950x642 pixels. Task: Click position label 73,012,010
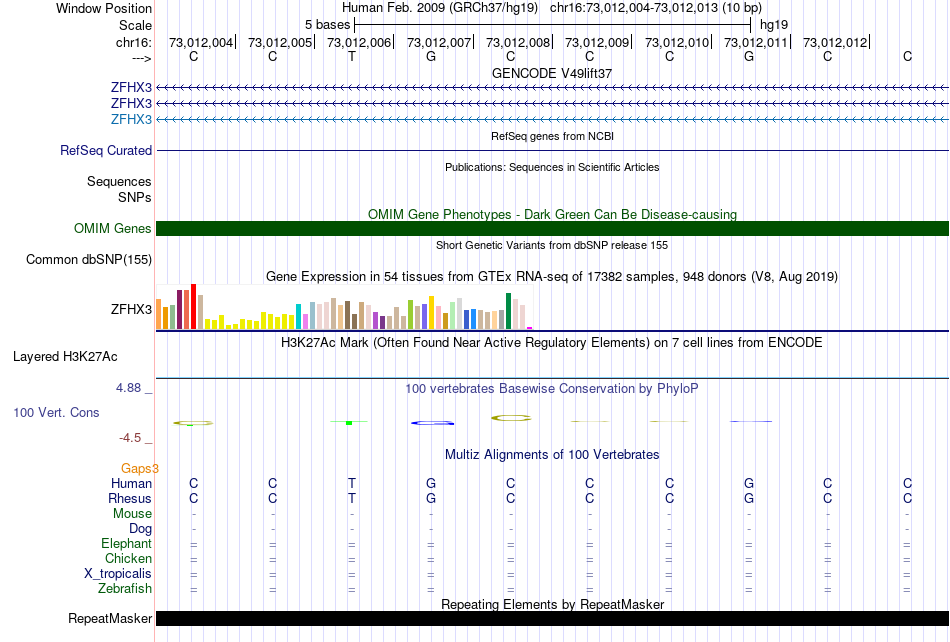[677, 42]
